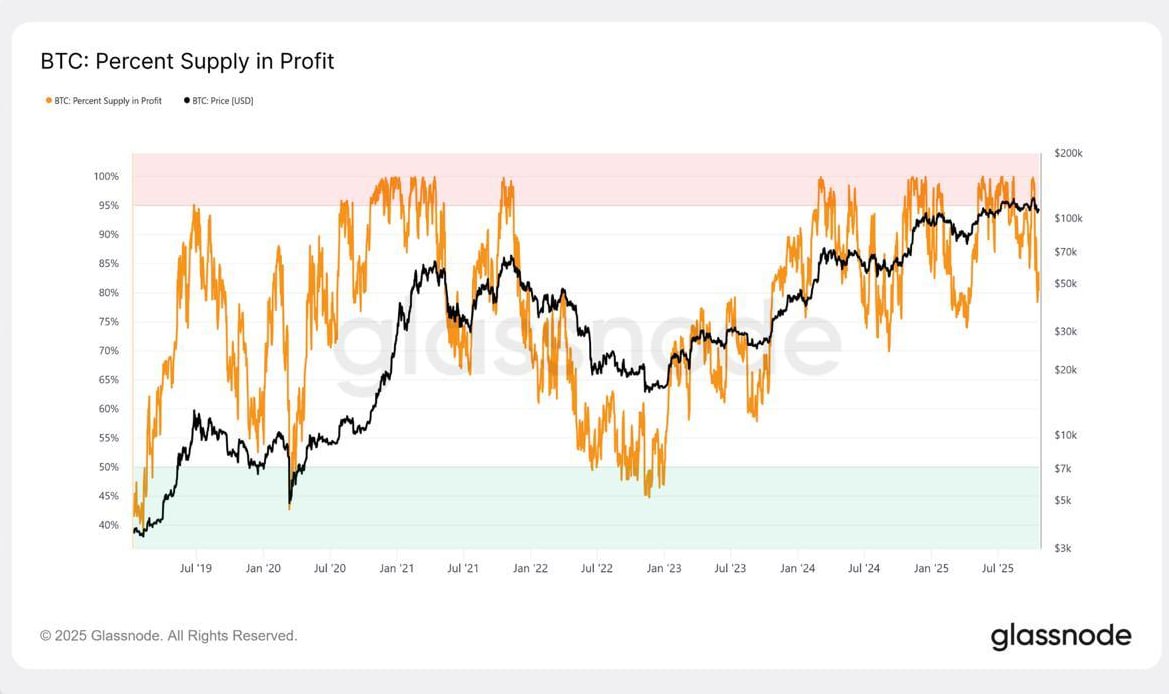Click the '© 2025 Glassnode. All Rights Reserved.' text
1169x694 pixels.
pos(168,635)
